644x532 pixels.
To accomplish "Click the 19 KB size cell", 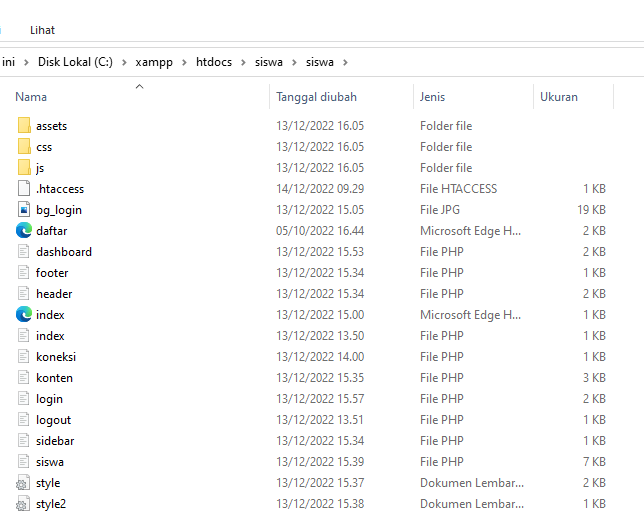I will pos(591,210).
